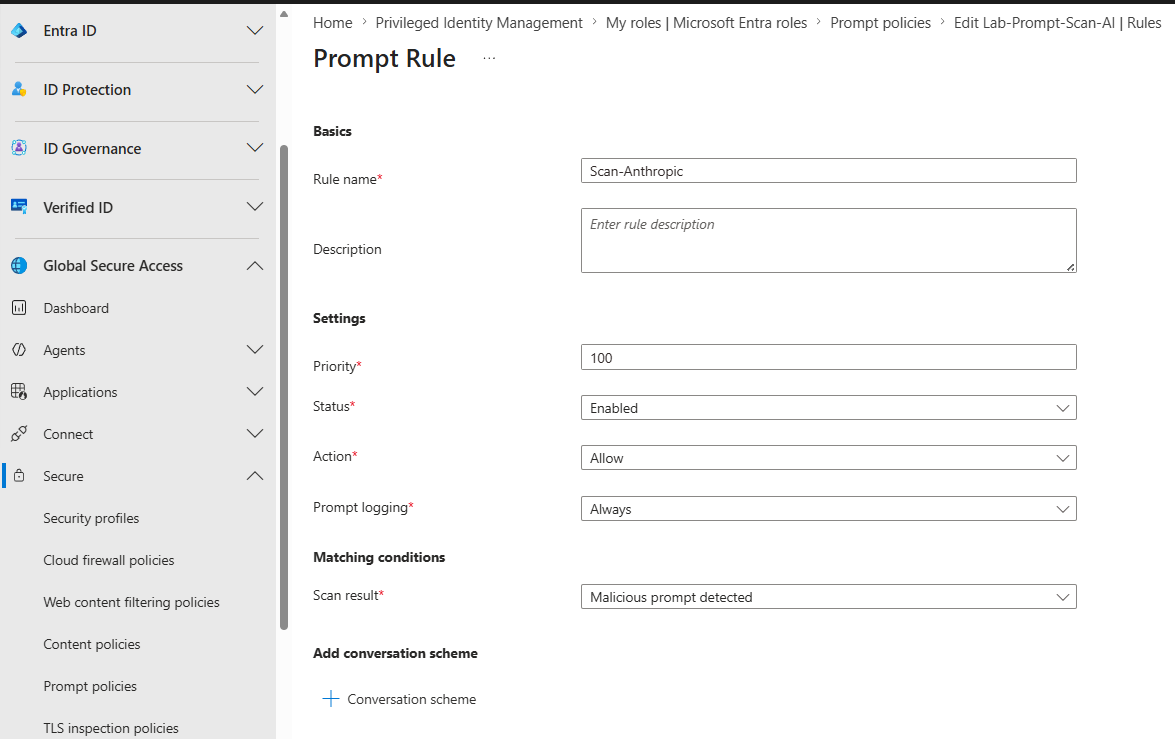This screenshot has width=1175, height=739.
Task: Click the Description resize handle corner
Action: coord(1071,267)
